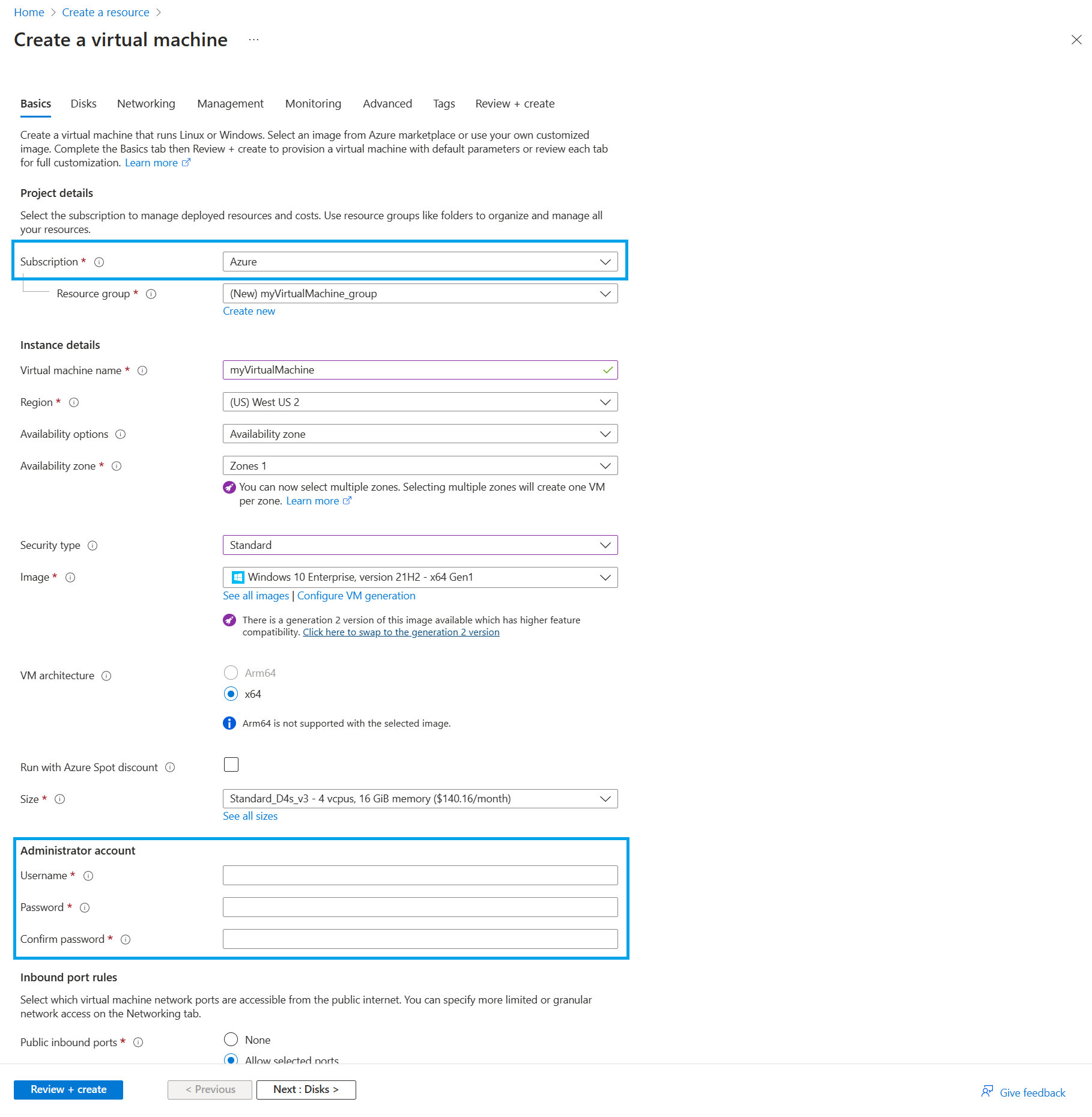Click the VM architecture info icon
This screenshot has width=1092, height=1117.
106,676
